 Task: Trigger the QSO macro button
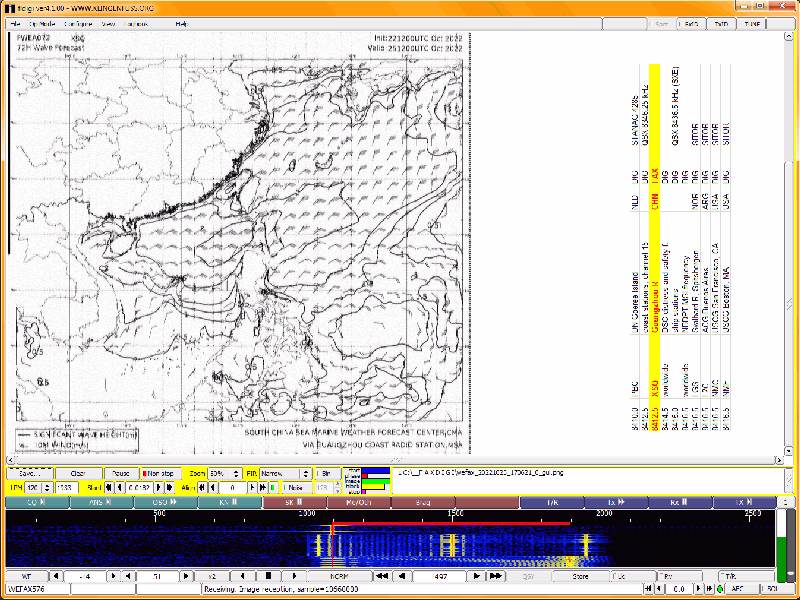[165, 502]
